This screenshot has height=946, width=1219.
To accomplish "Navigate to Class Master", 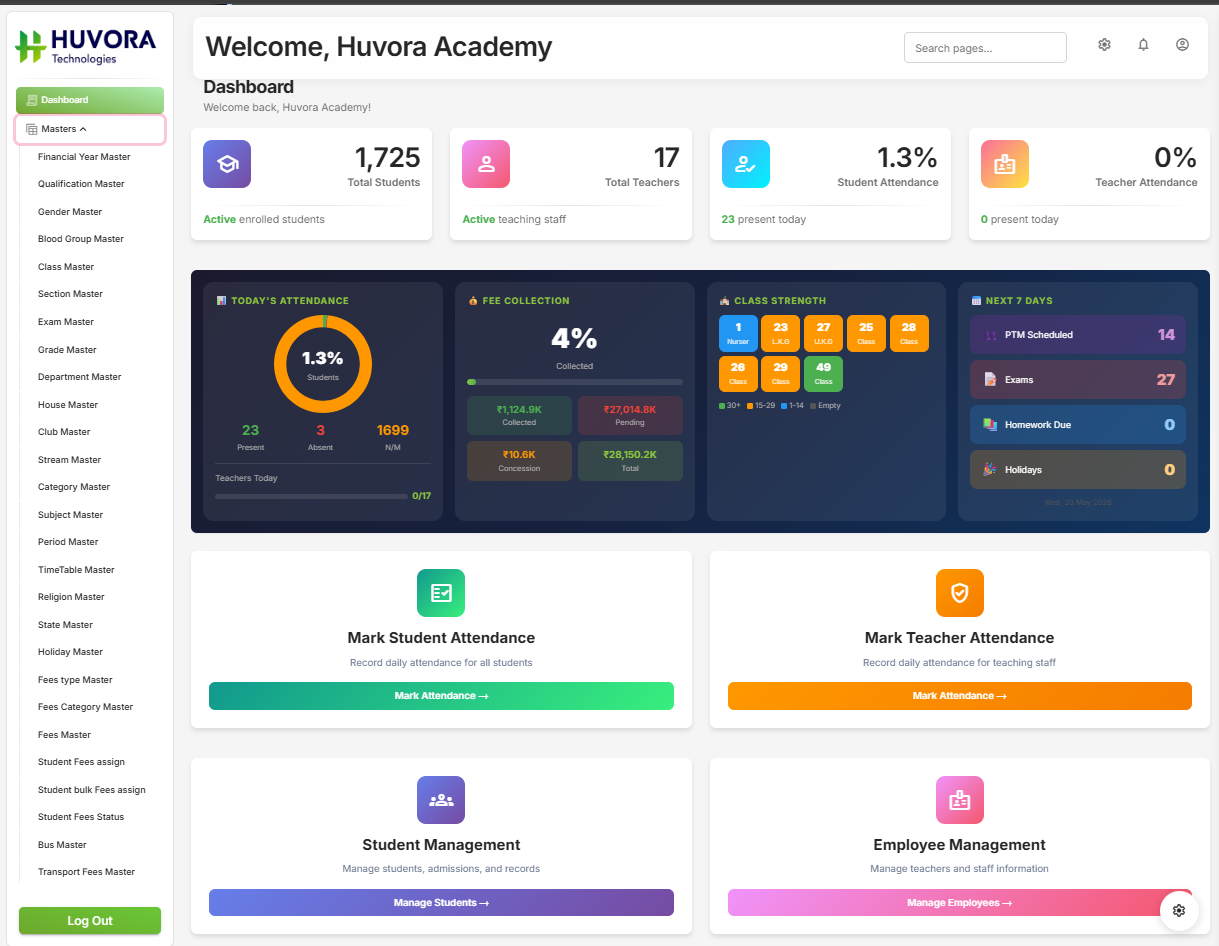I will point(66,267).
